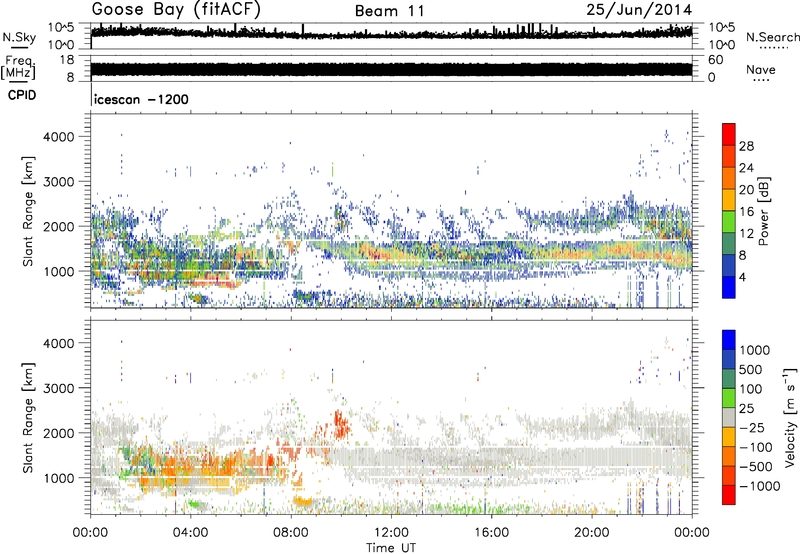Click the '04:00' time axis tick label
800x554 pixels.
tap(190, 533)
